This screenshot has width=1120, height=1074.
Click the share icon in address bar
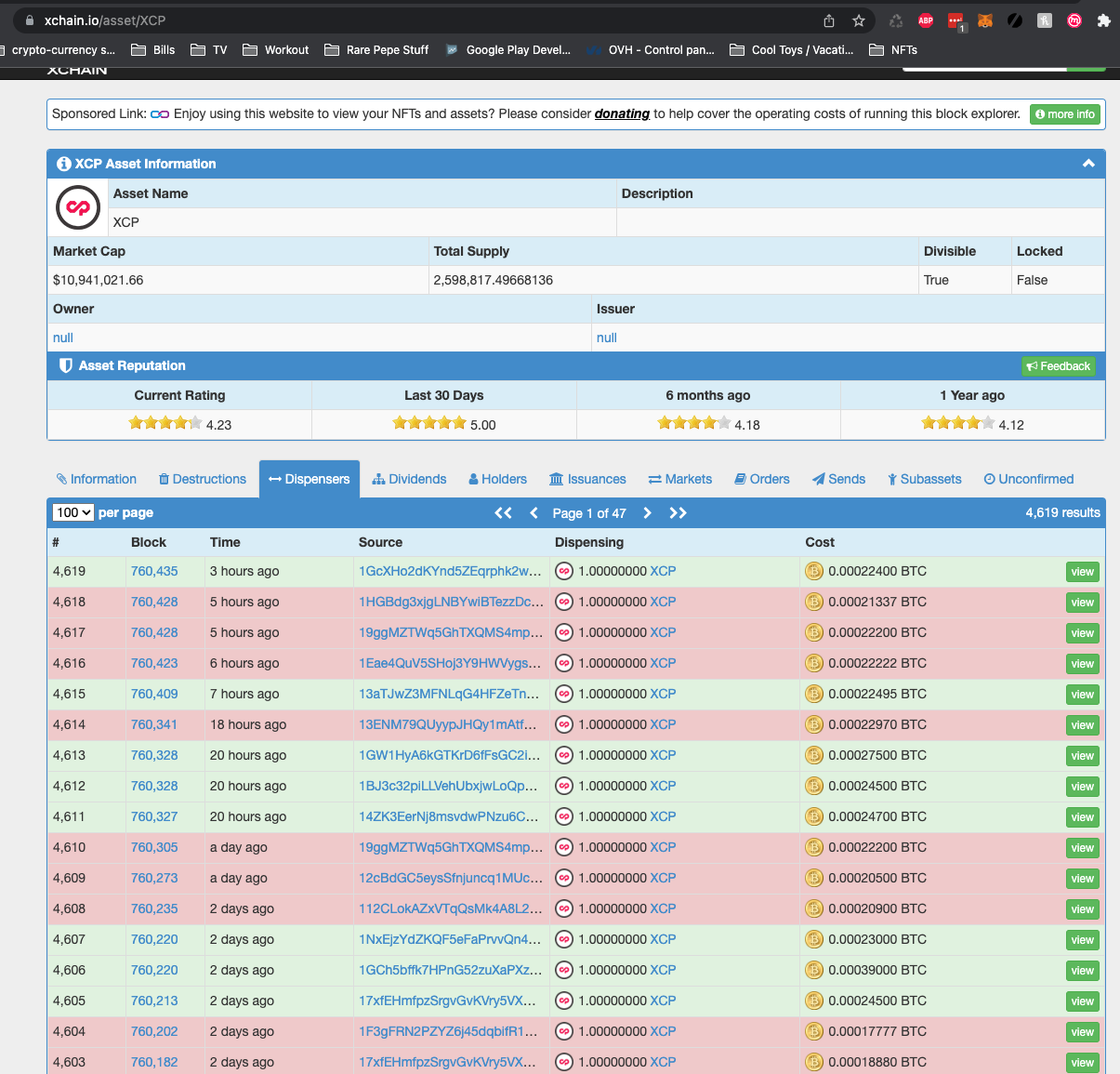(x=829, y=20)
